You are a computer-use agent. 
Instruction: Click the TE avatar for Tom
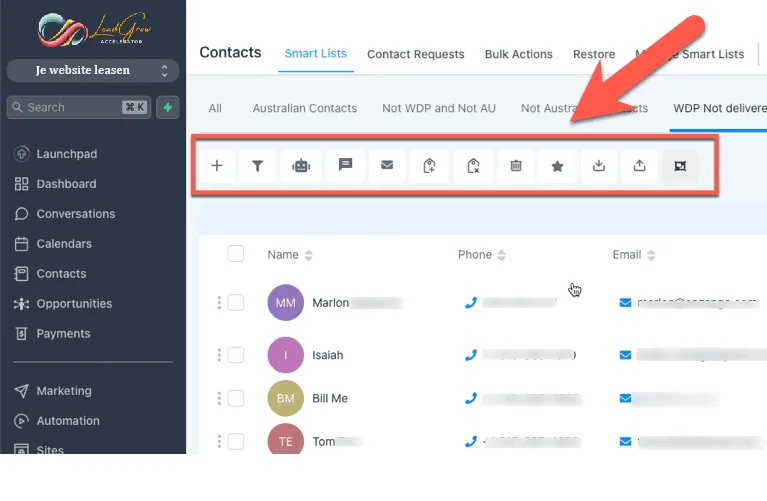click(x=286, y=440)
